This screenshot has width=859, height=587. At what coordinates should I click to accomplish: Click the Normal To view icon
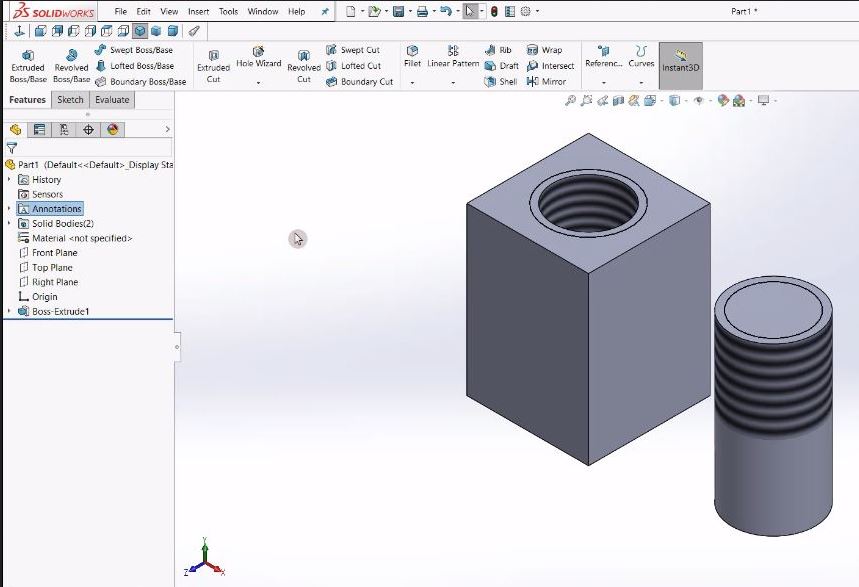click(x=20, y=31)
